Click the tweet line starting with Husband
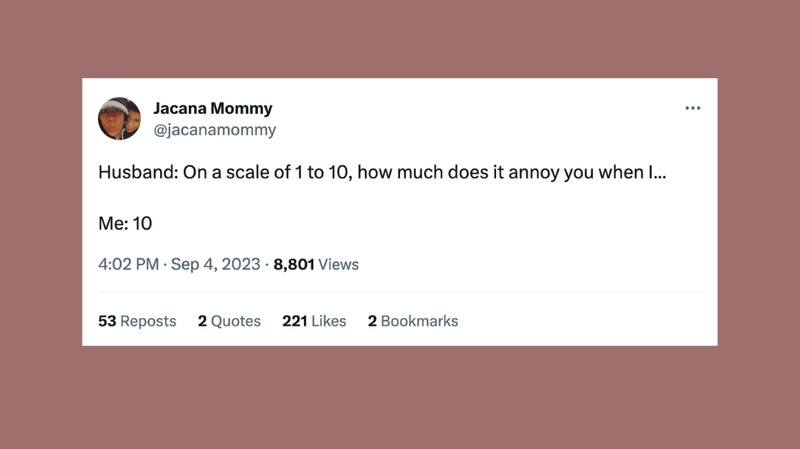 [382, 172]
